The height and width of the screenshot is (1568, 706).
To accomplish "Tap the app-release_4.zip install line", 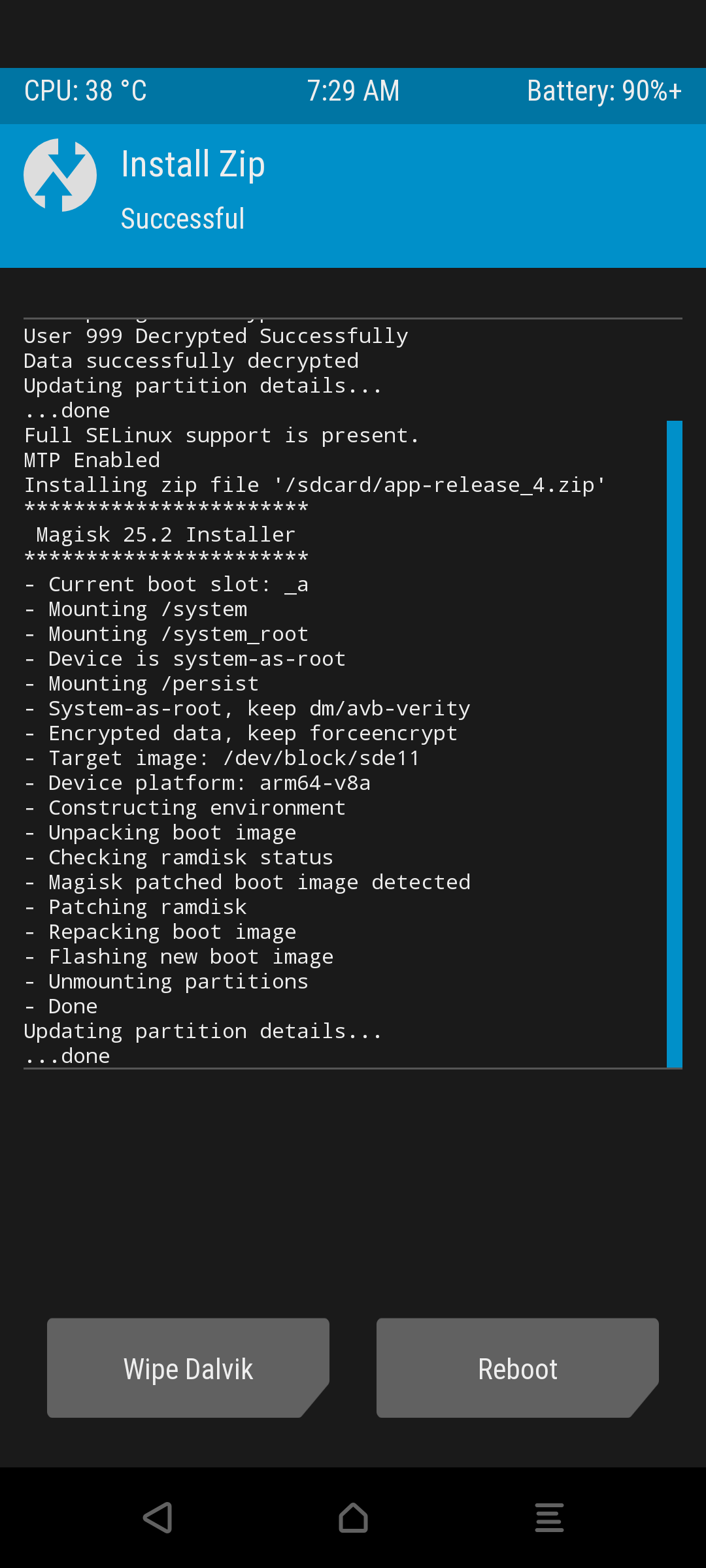I will click(x=315, y=485).
